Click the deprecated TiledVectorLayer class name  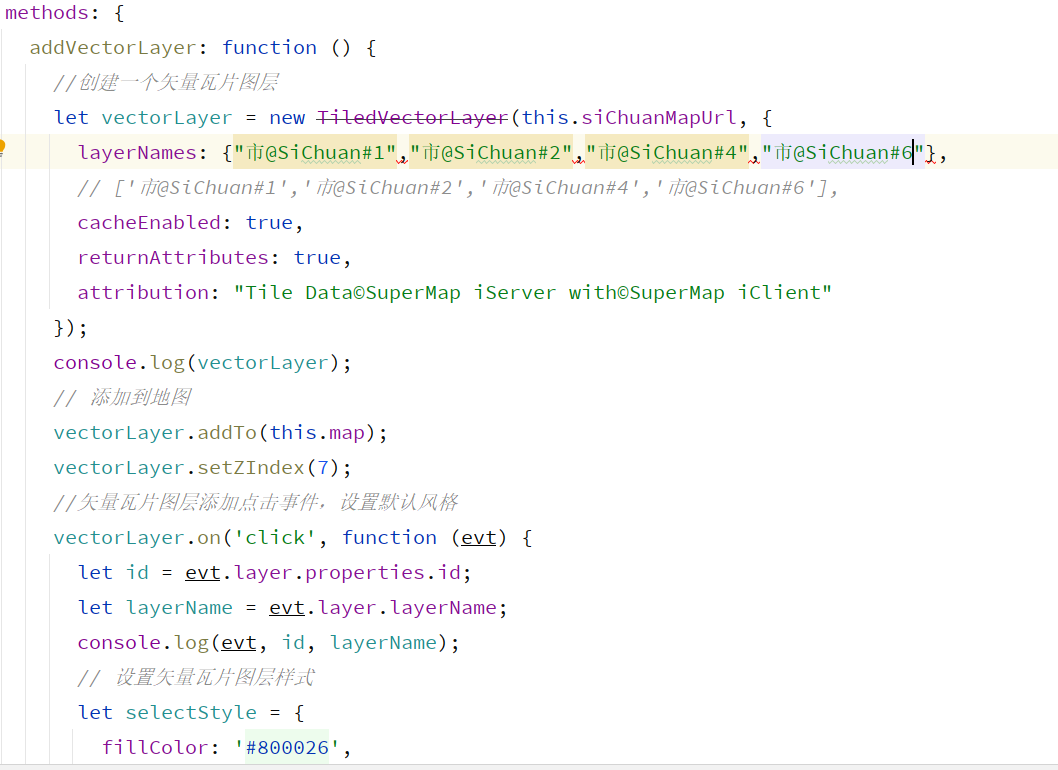pyautogui.click(x=412, y=117)
